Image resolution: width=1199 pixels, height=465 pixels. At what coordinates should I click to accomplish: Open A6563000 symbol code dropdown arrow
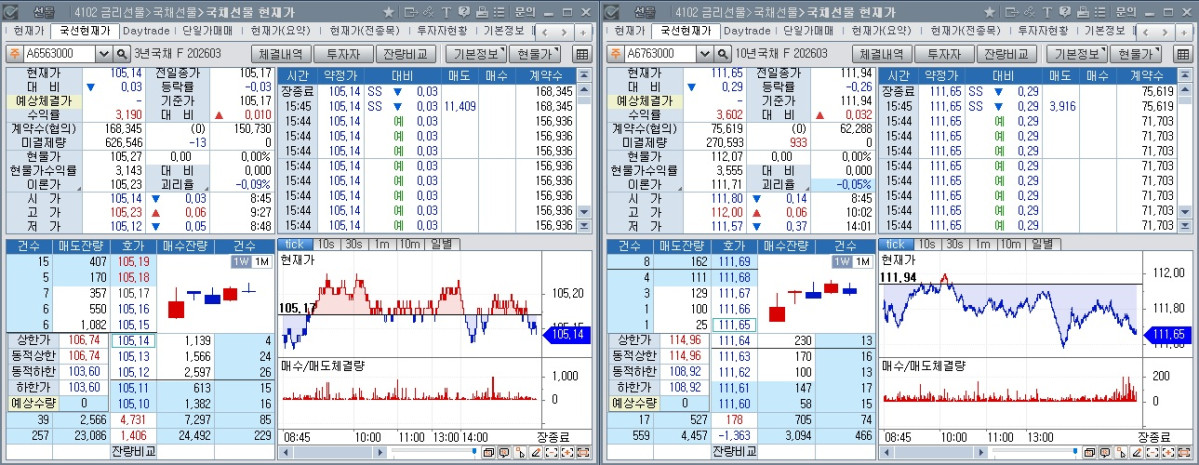click(104, 54)
